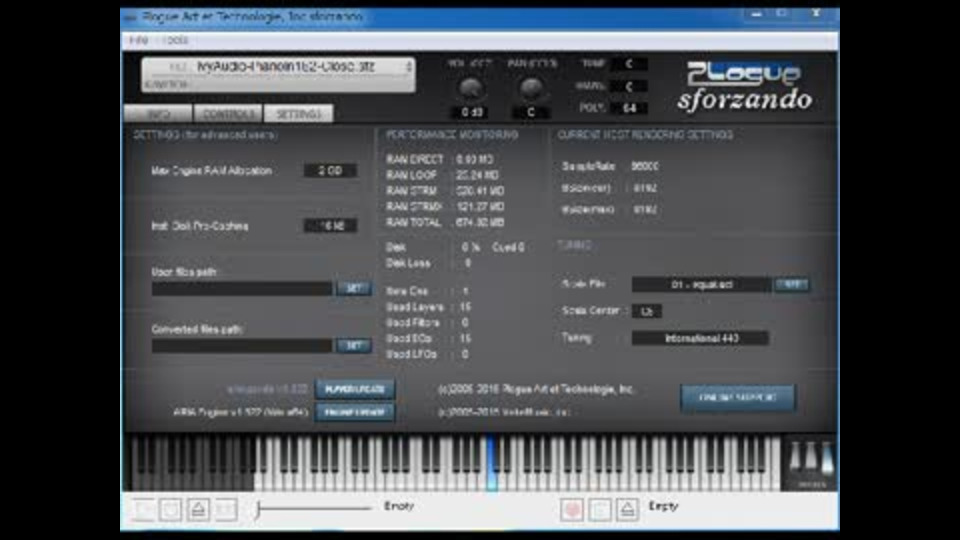This screenshot has height=540, width=960.
Task: Open Max Engine RAM Allocation 2 GB dropdown
Action: coord(330,171)
